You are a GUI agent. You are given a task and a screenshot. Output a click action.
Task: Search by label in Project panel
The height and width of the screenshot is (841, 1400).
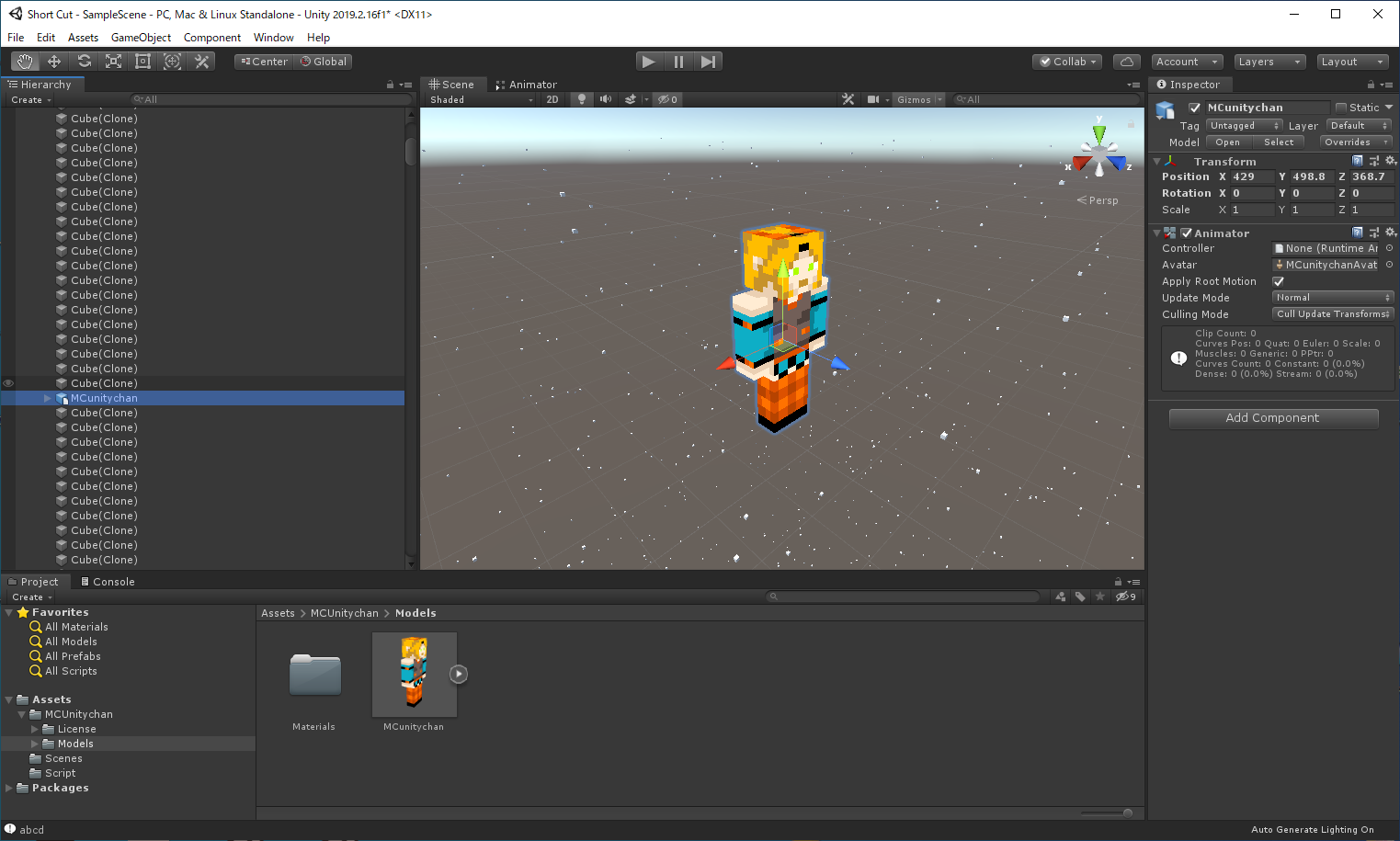1080,597
